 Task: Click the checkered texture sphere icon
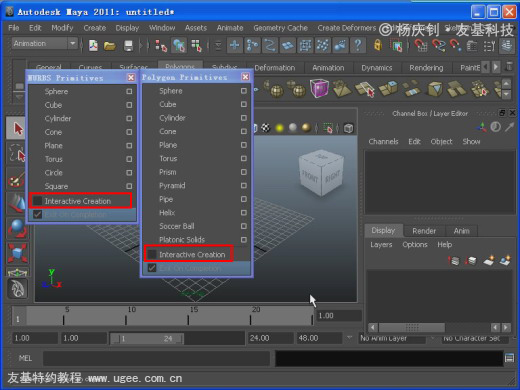(266, 128)
